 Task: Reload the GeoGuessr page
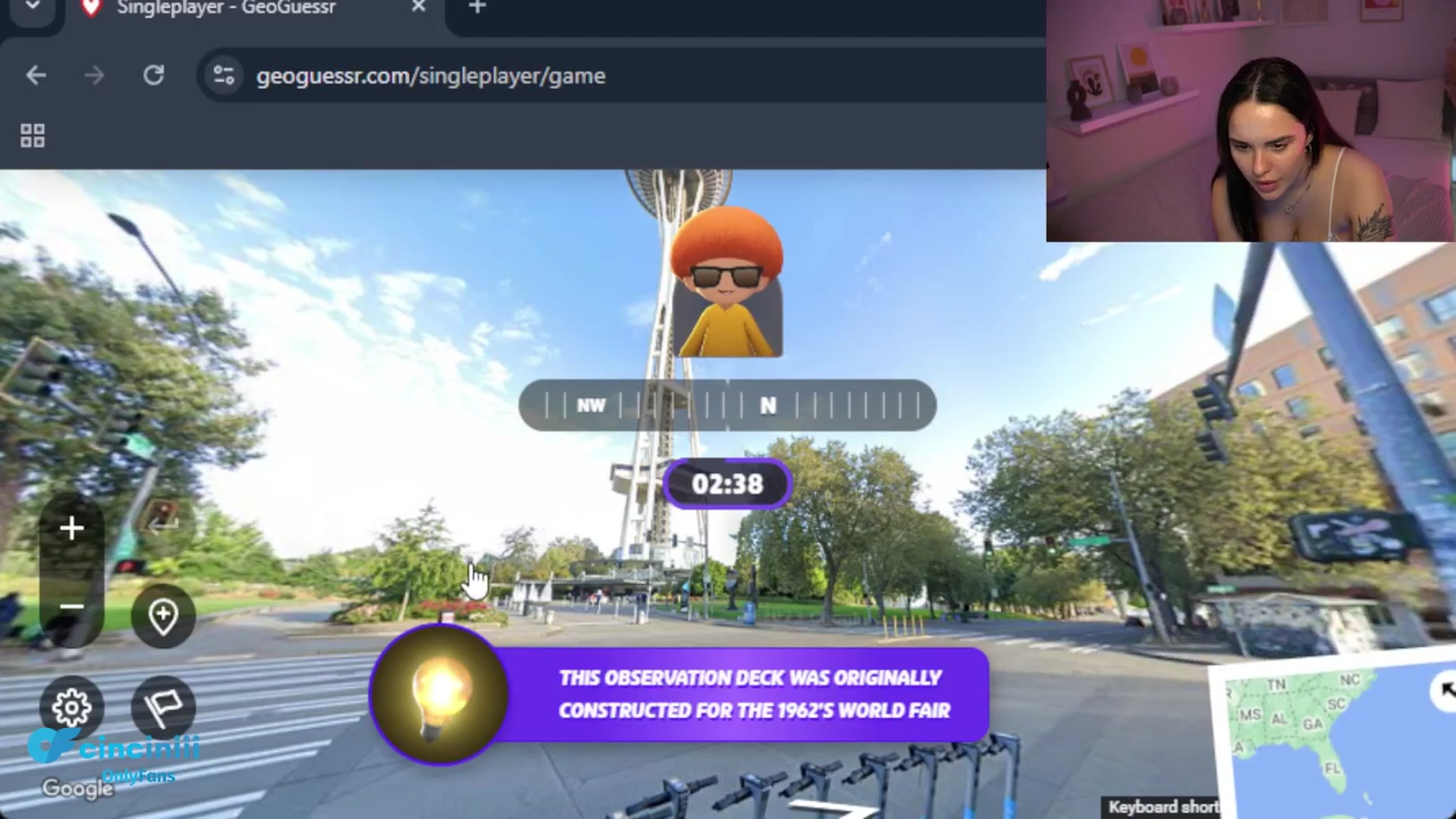tap(154, 75)
